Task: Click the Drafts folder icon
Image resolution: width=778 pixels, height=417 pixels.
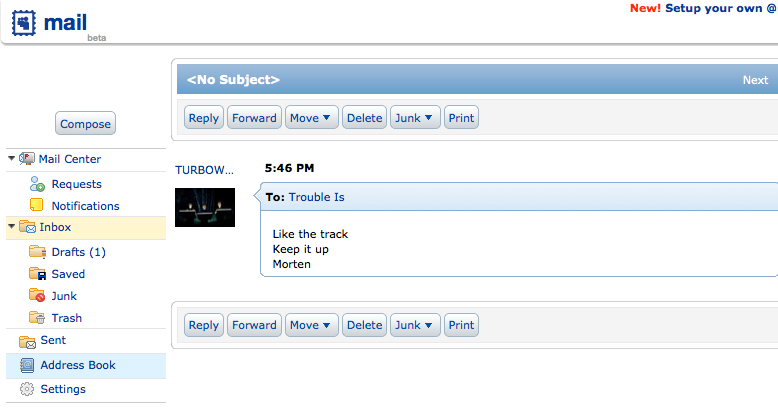Action: (37, 252)
